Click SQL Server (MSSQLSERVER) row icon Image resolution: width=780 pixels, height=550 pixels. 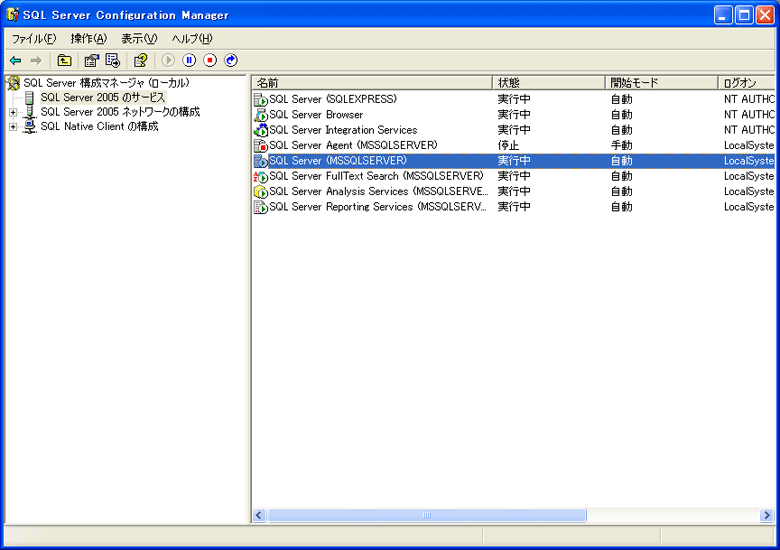[261, 161]
